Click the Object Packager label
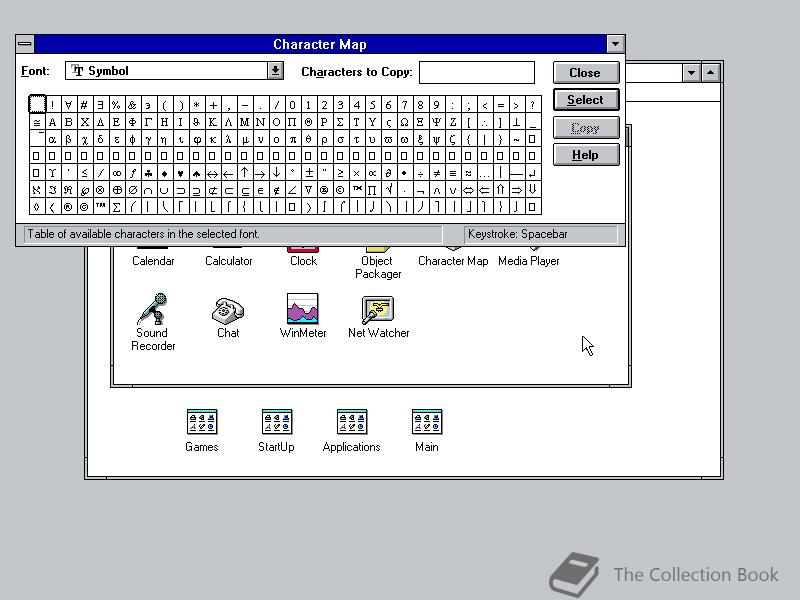800x600 pixels. click(x=378, y=267)
